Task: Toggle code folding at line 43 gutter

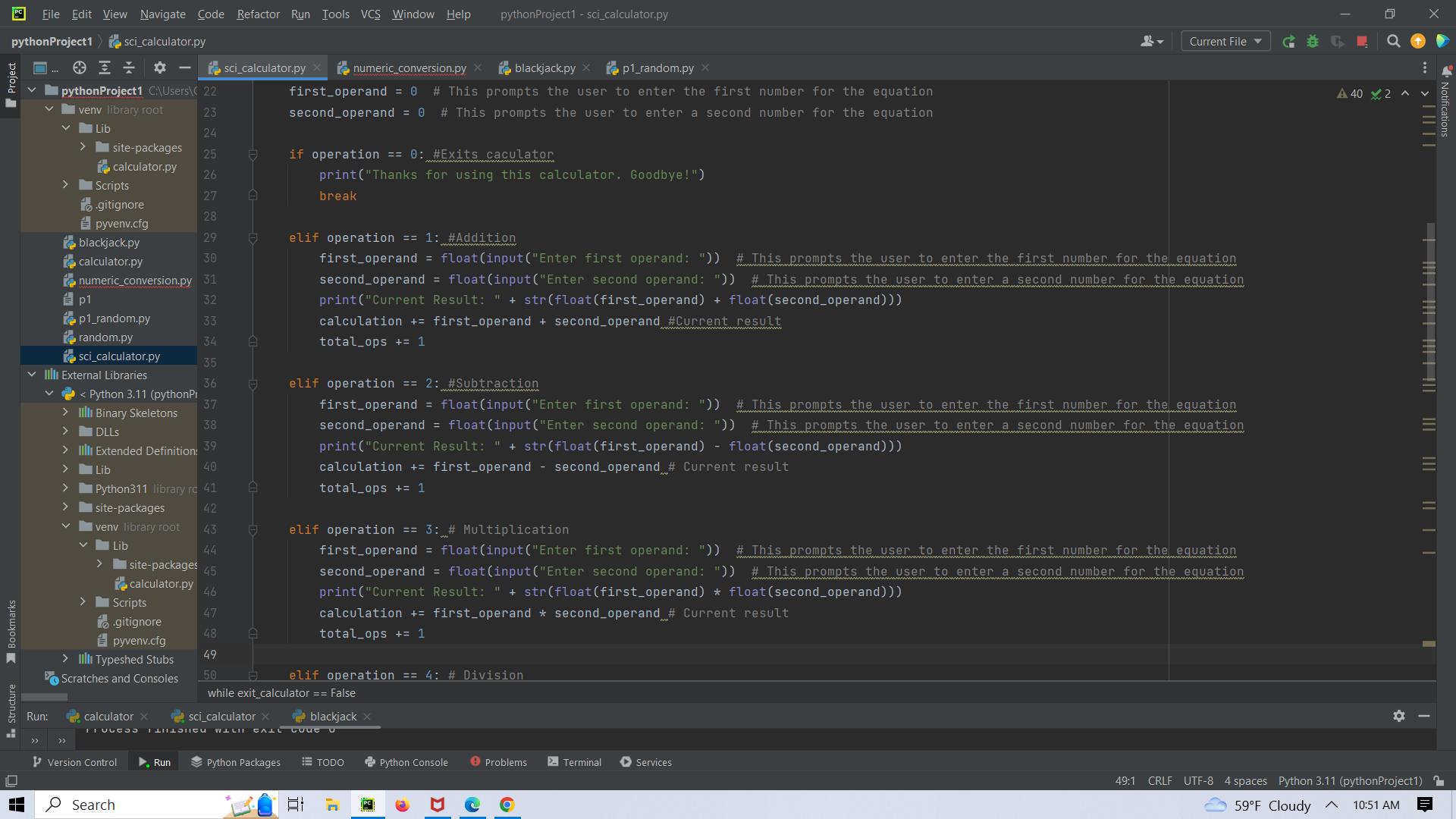Action: coord(253,530)
